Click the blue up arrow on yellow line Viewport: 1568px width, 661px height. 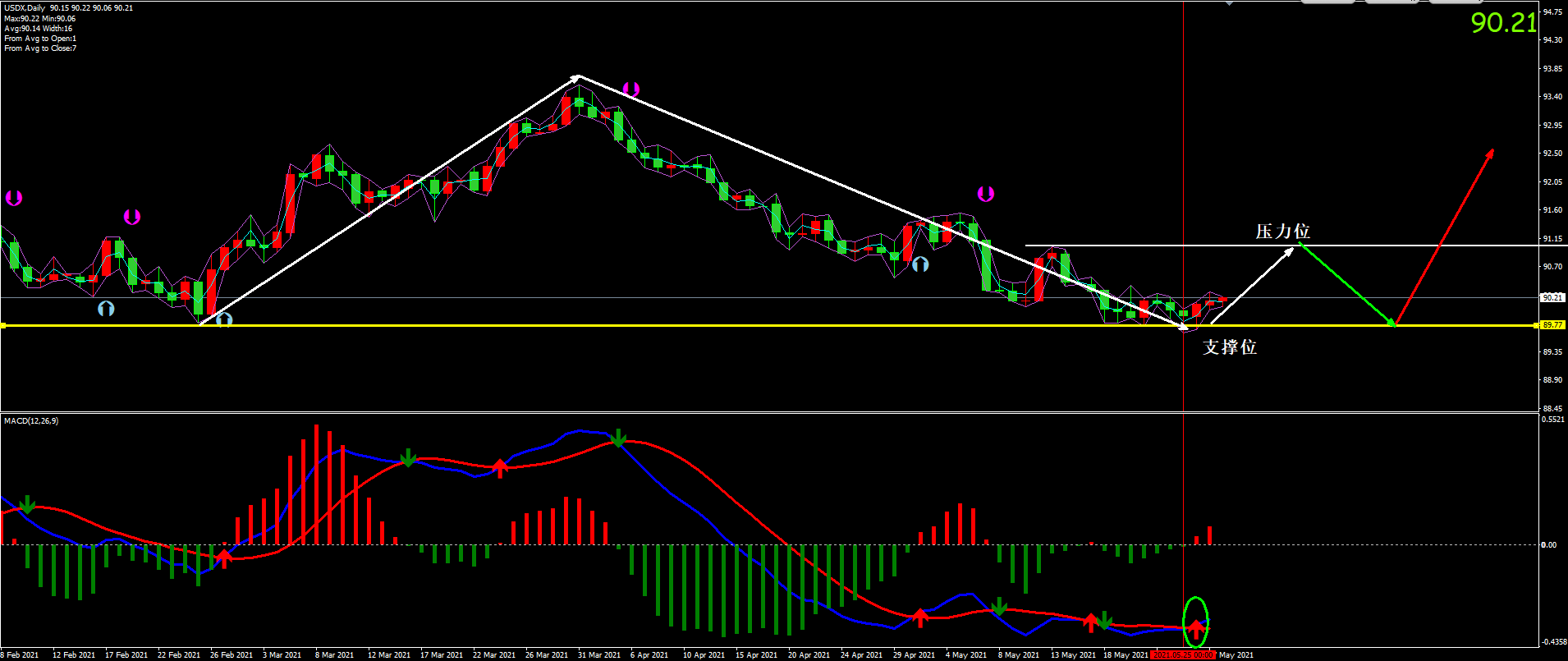[x=224, y=319]
